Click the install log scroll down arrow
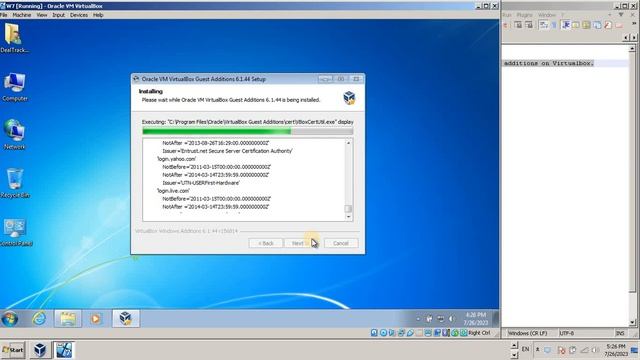Image resolution: width=640 pixels, height=360 pixels. pos(349,217)
